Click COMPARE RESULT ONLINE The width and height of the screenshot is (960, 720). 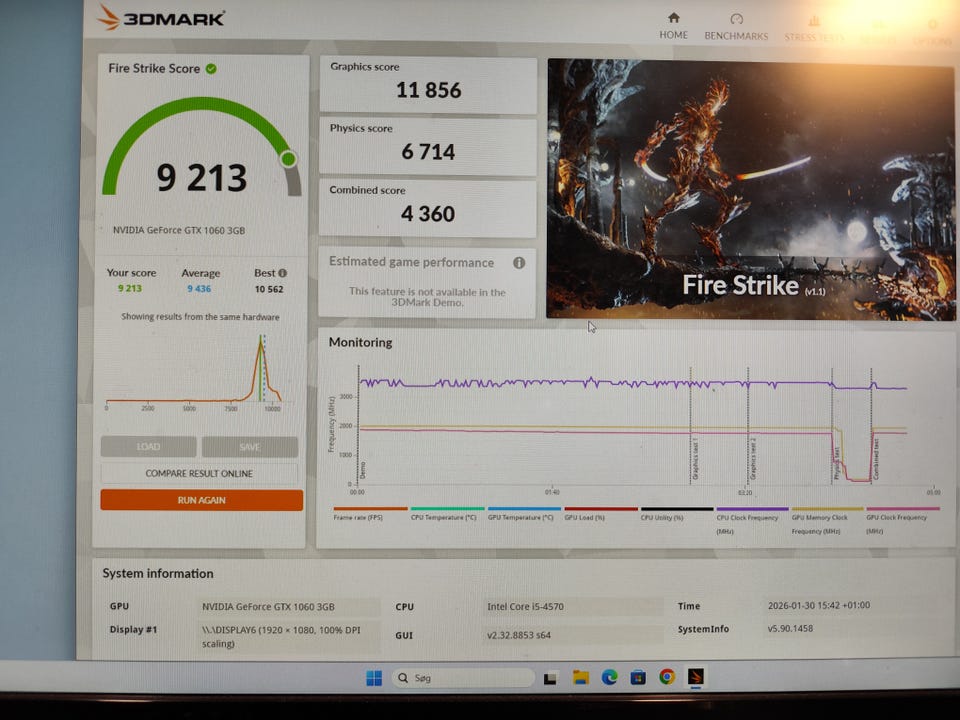click(199, 473)
